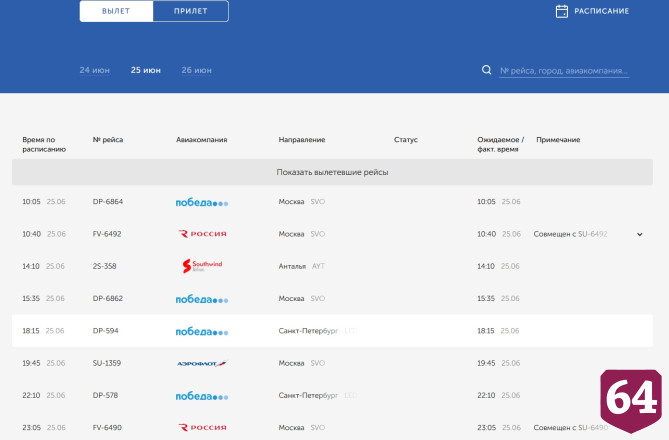Click the № рейса column header
669x440 pixels.
click(108, 140)
